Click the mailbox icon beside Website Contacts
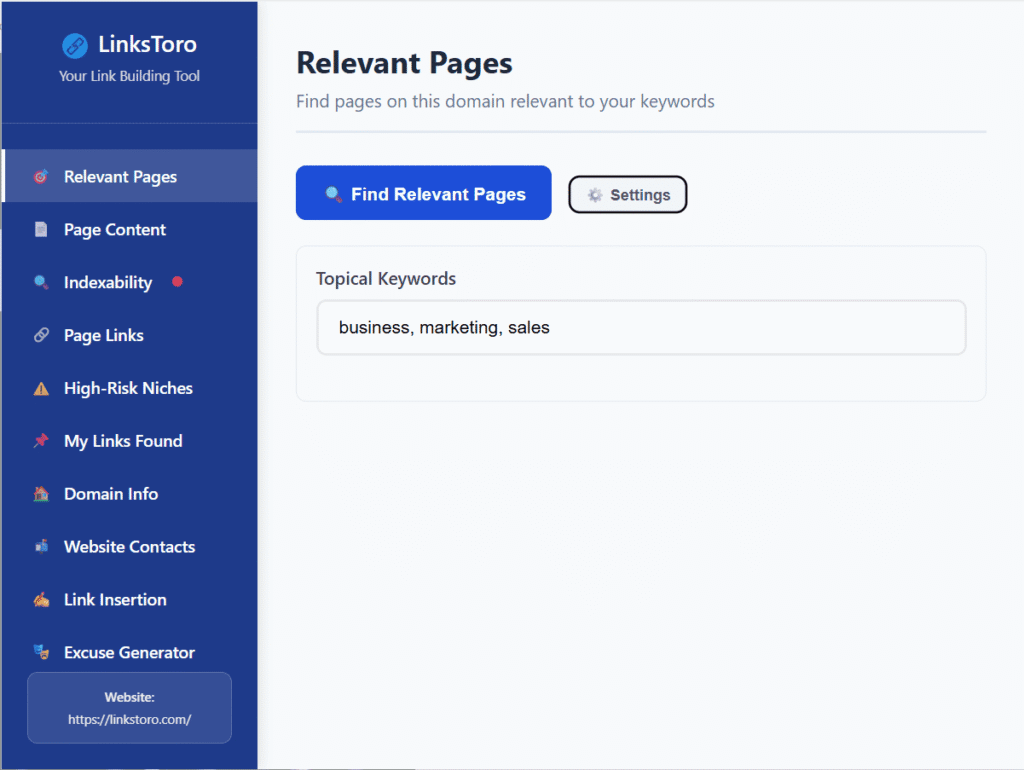This screenshot has width=1024, height=770. [41, 547]
